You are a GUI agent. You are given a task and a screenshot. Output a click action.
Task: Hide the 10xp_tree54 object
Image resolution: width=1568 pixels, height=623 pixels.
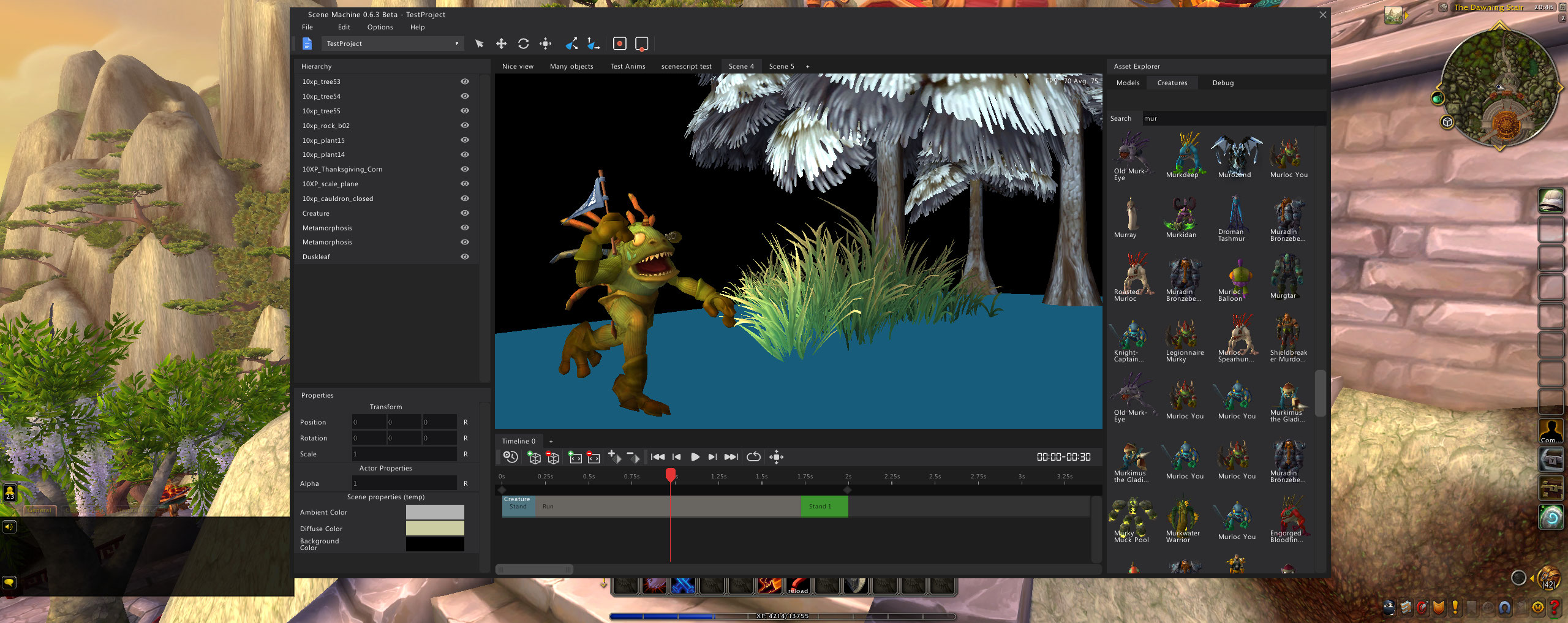click(x=465, y=96)
